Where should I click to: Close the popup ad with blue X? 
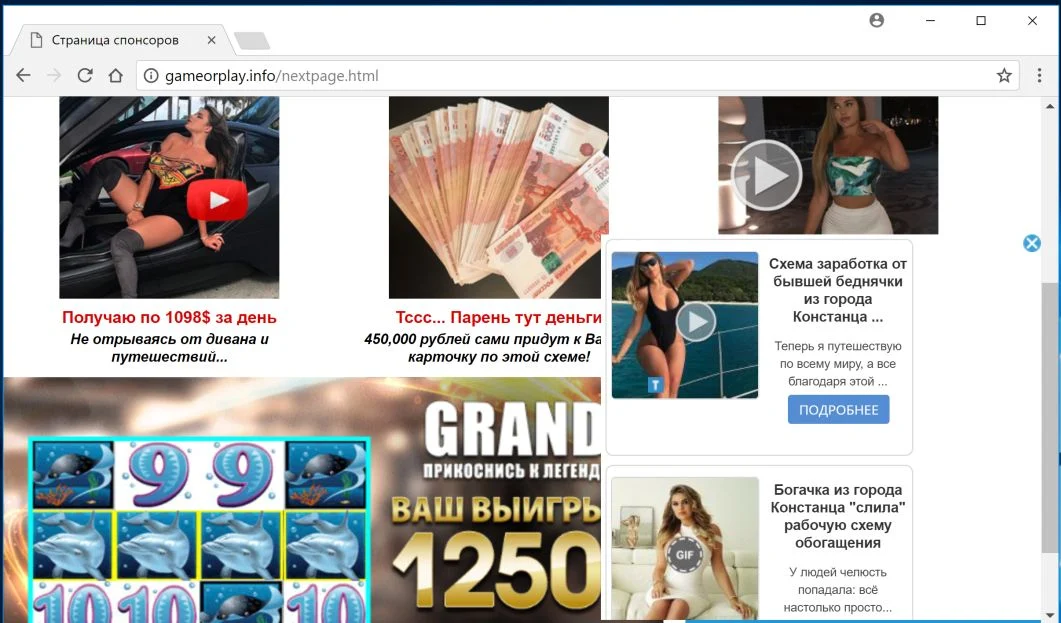pyautogui.click(x=1032, y=243)
